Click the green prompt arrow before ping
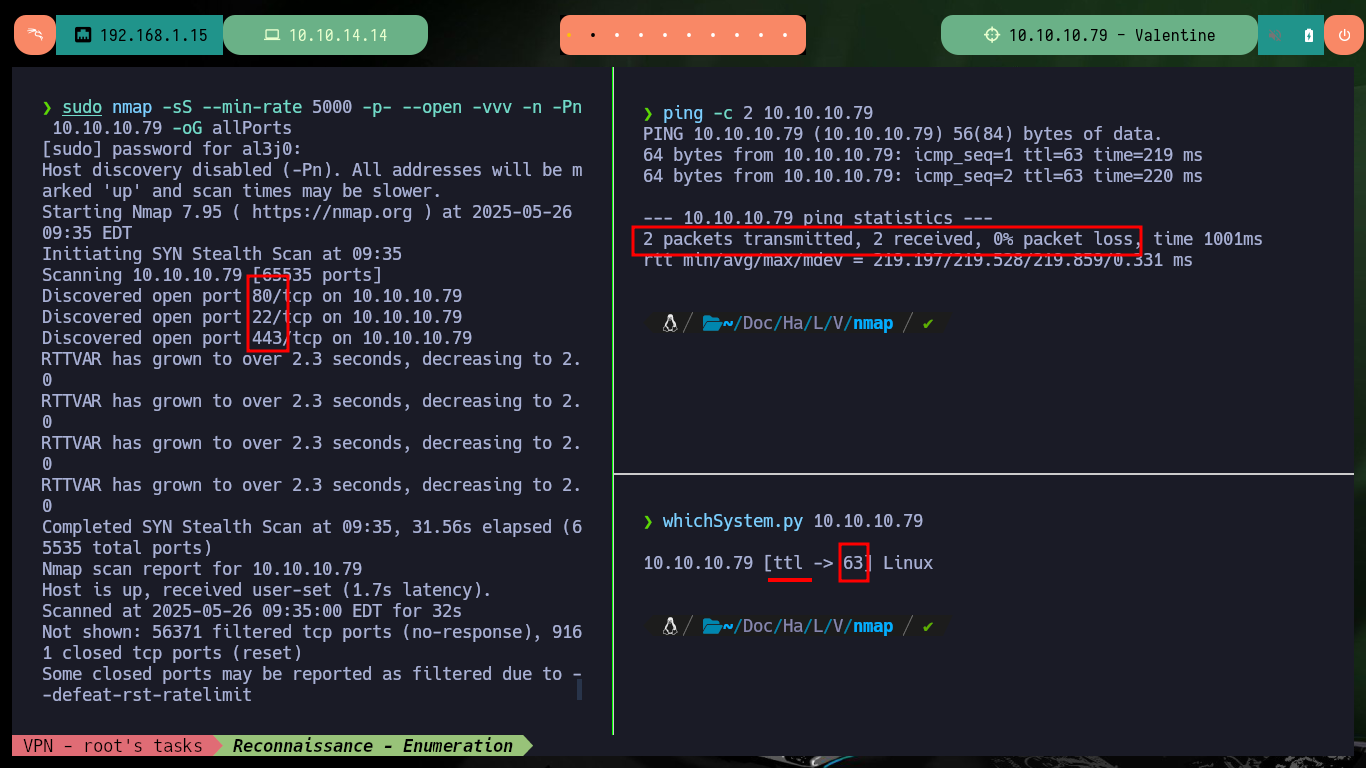 point(649,113)
